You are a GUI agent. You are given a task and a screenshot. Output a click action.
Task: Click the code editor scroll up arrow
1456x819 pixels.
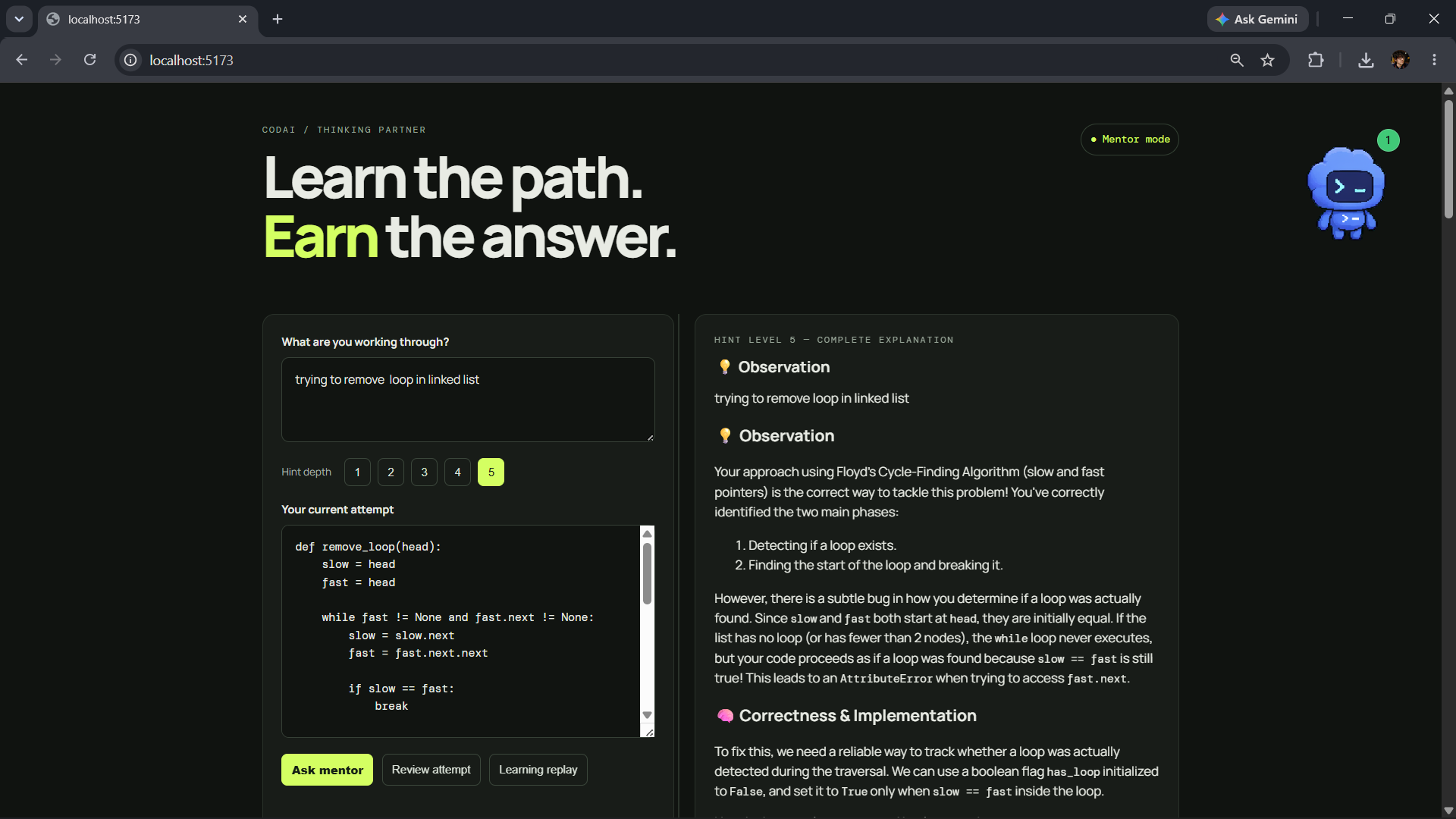click(647, 534)
